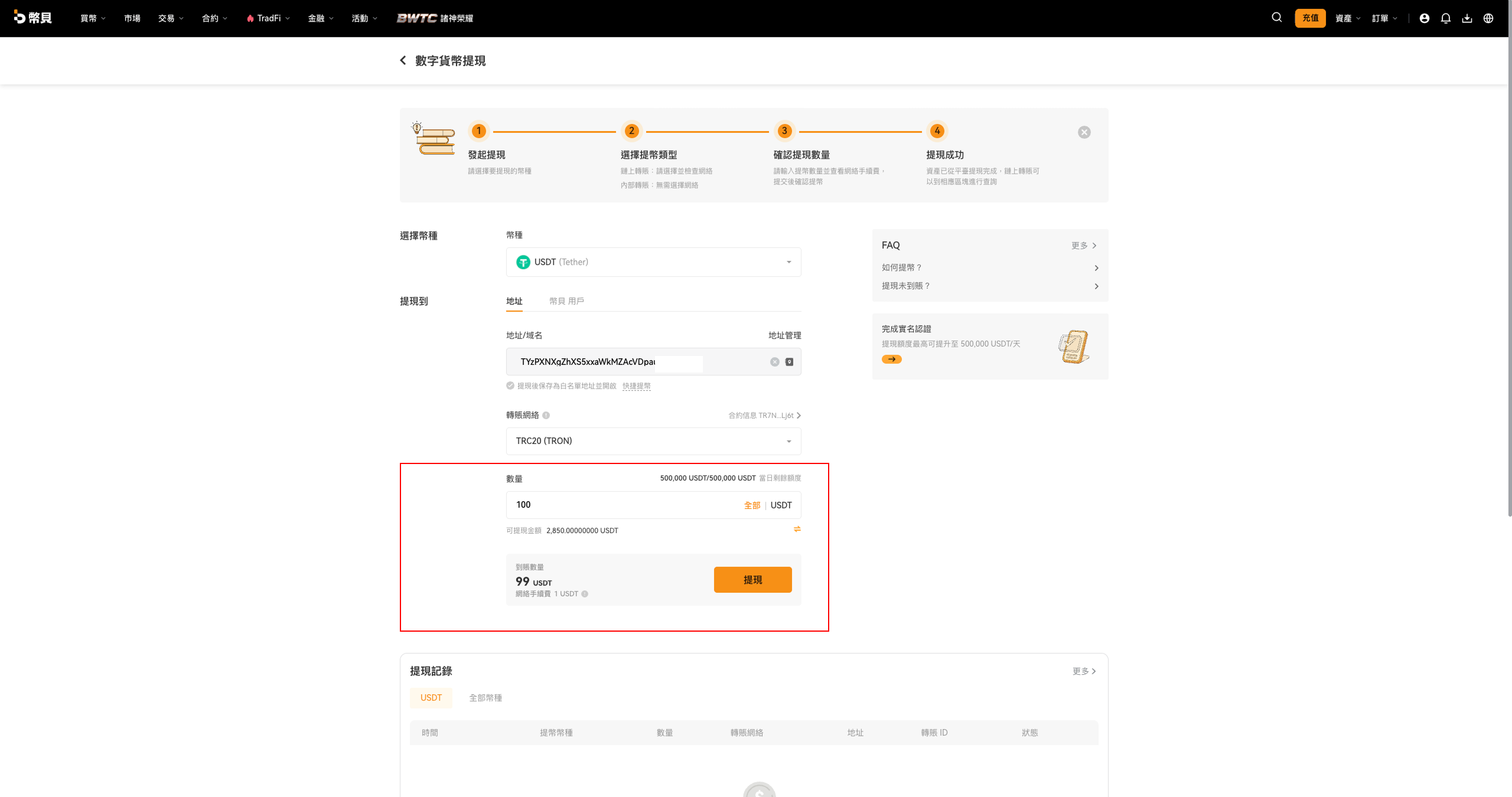Click 更多 in 提現記錄 section
The width and height of the screenshot is (1512, 797).
pos(1084,671)
